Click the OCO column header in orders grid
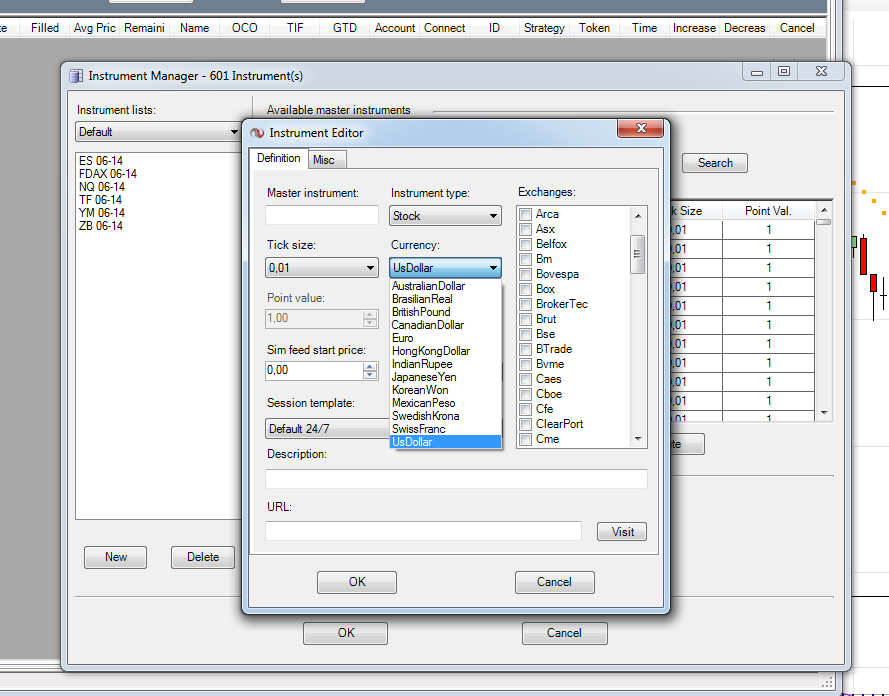The height and width of the screenshot is (696, 889). (245, 28)
